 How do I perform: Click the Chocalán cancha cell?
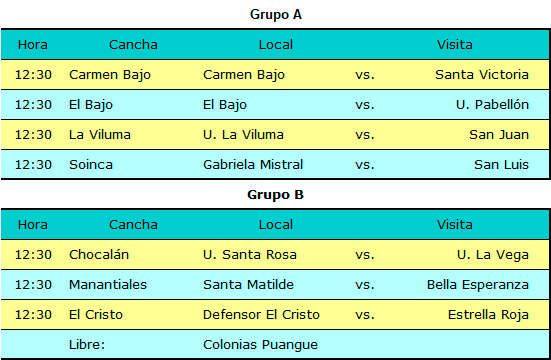click(99, 255)
